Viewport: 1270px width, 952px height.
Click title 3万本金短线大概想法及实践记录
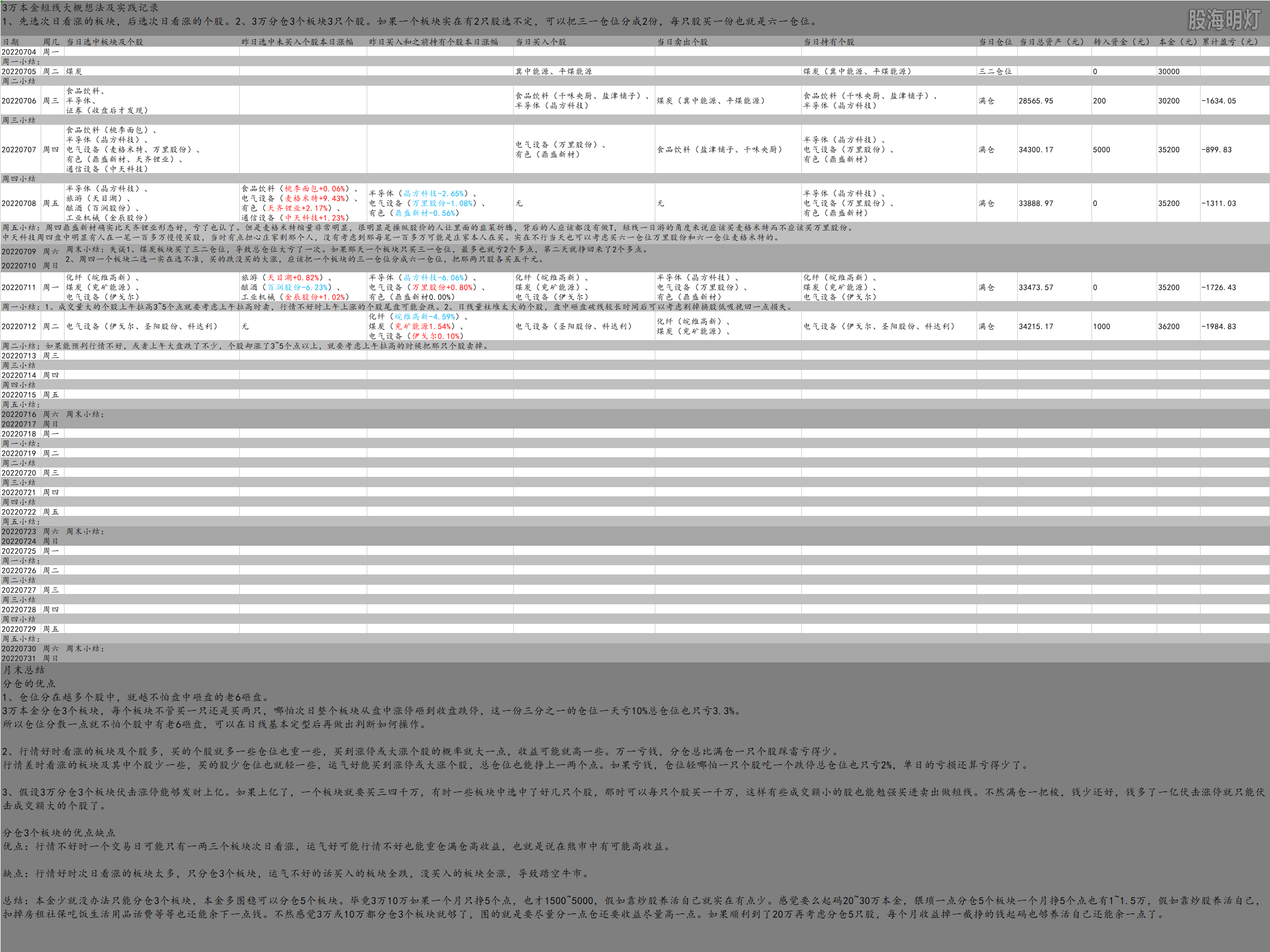pyautogui.click(x=80, y=8)
